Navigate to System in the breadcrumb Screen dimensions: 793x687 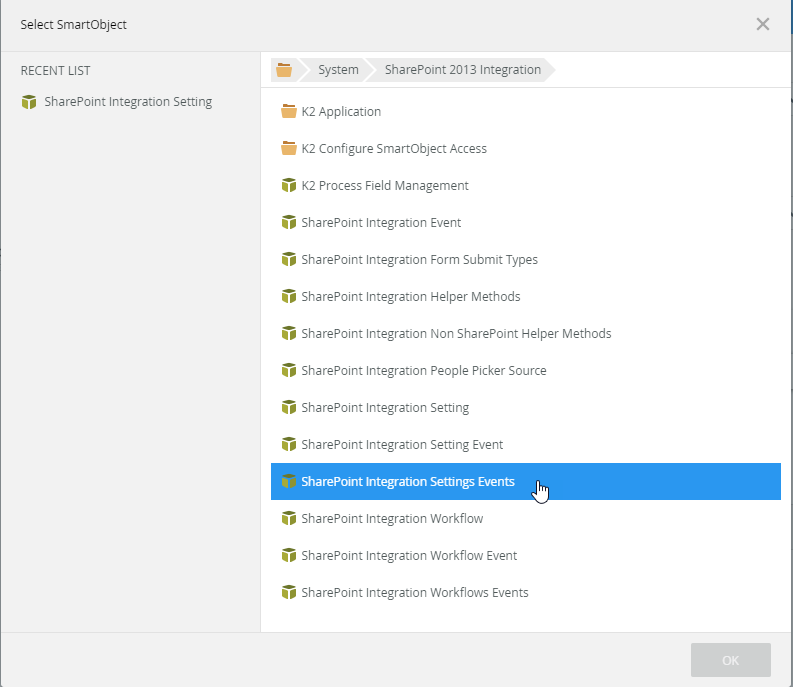click(338, 70)
